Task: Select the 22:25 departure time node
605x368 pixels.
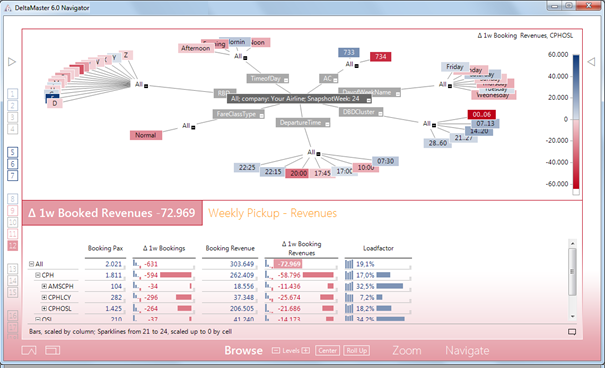Action: click(x=247, y=167)
